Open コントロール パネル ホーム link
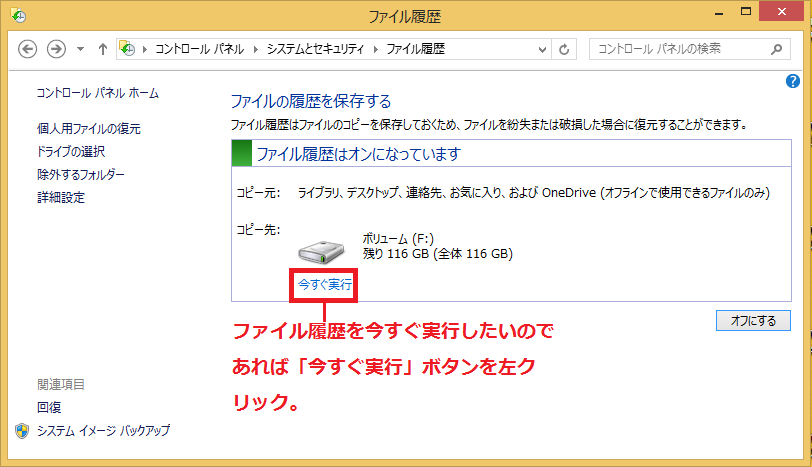This screenshot has height=467, width=812. [x=97, y=93]
